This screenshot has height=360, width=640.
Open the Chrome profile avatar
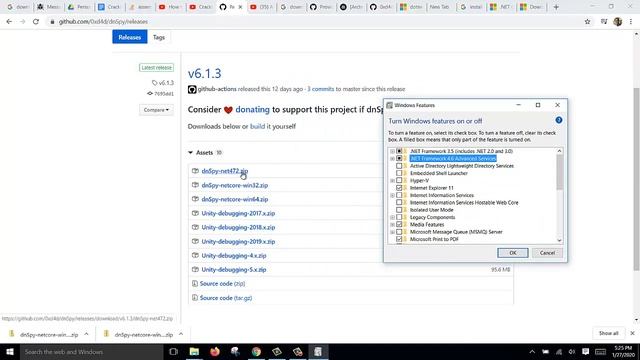[618, 22]
